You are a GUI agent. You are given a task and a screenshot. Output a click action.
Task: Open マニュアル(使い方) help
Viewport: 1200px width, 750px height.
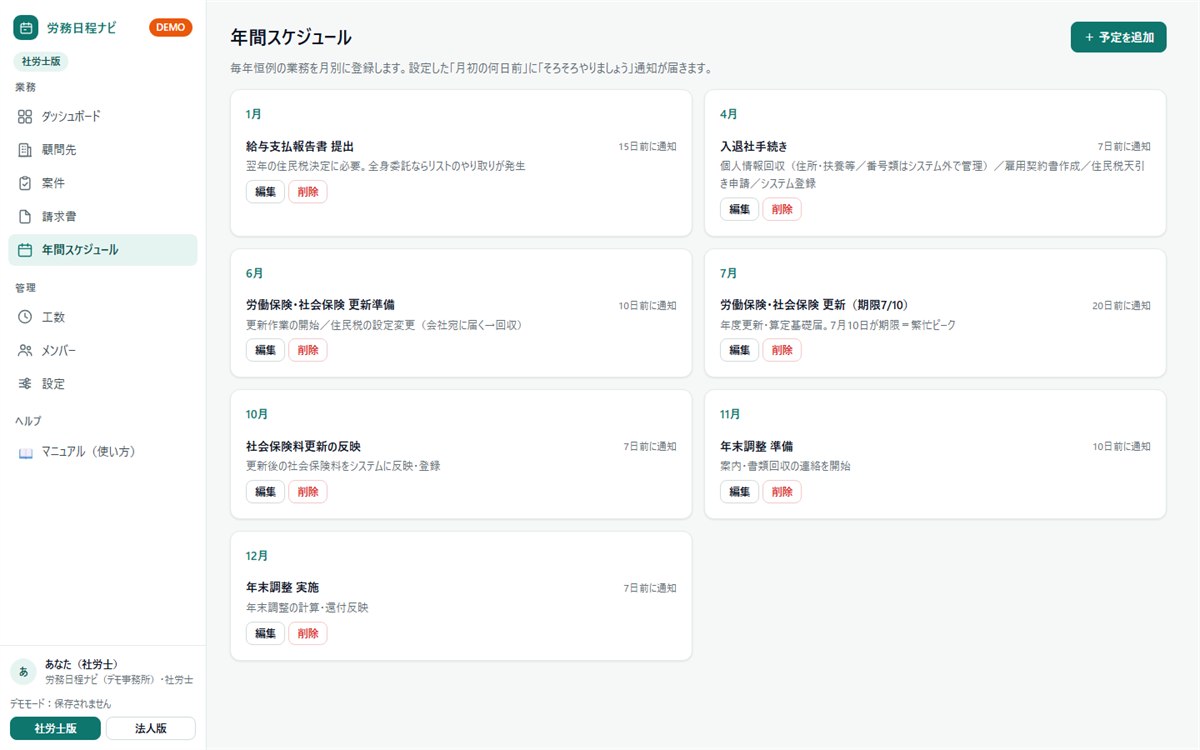[x=103, y=452]
